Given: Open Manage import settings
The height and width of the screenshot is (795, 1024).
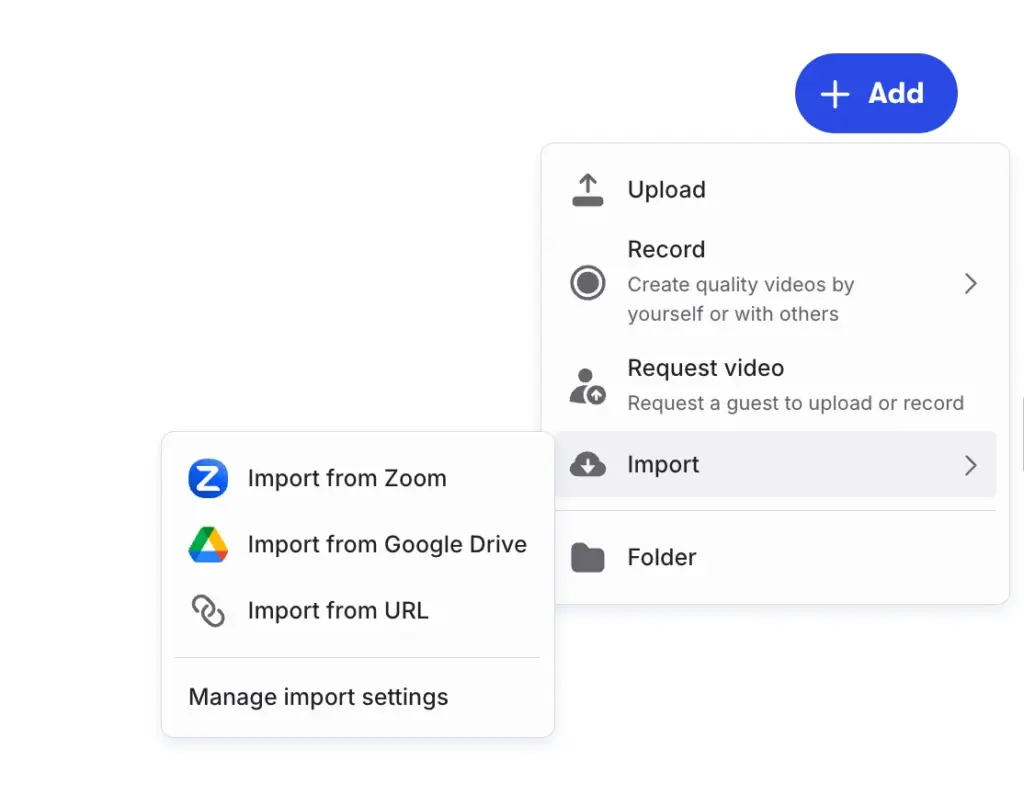Looking at the screenshot, I should pos(317,697).
